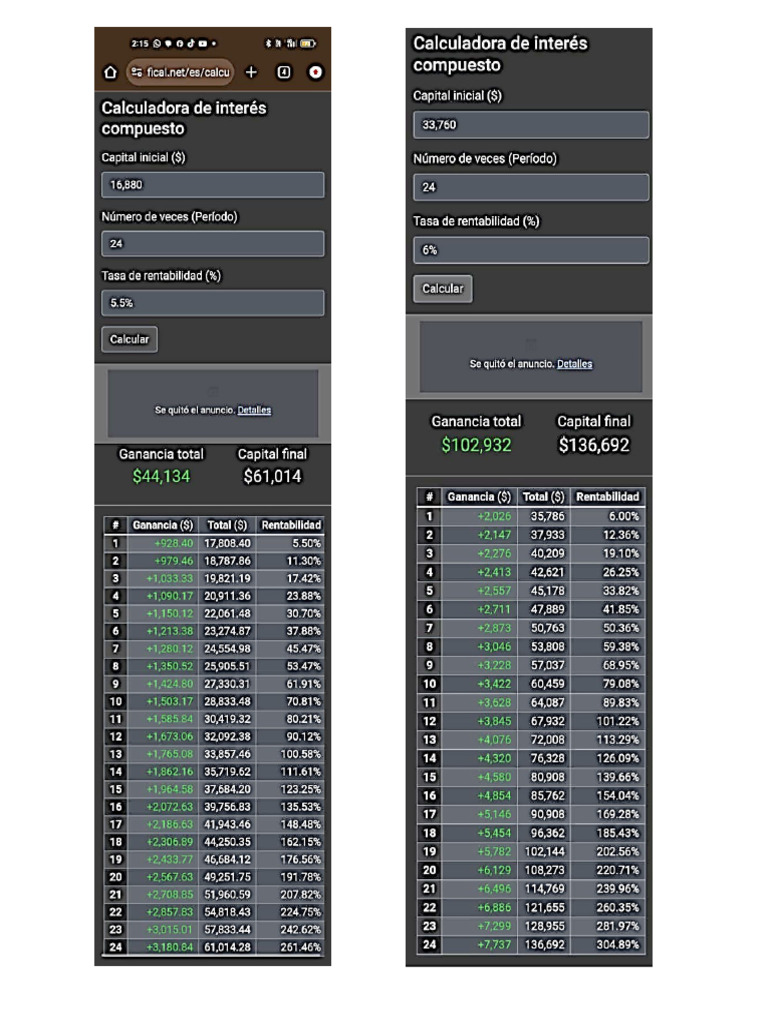This screenshot has width=768, height=1024.
Task: Click the fical.net address bar URL
Action: click(188, 72)
